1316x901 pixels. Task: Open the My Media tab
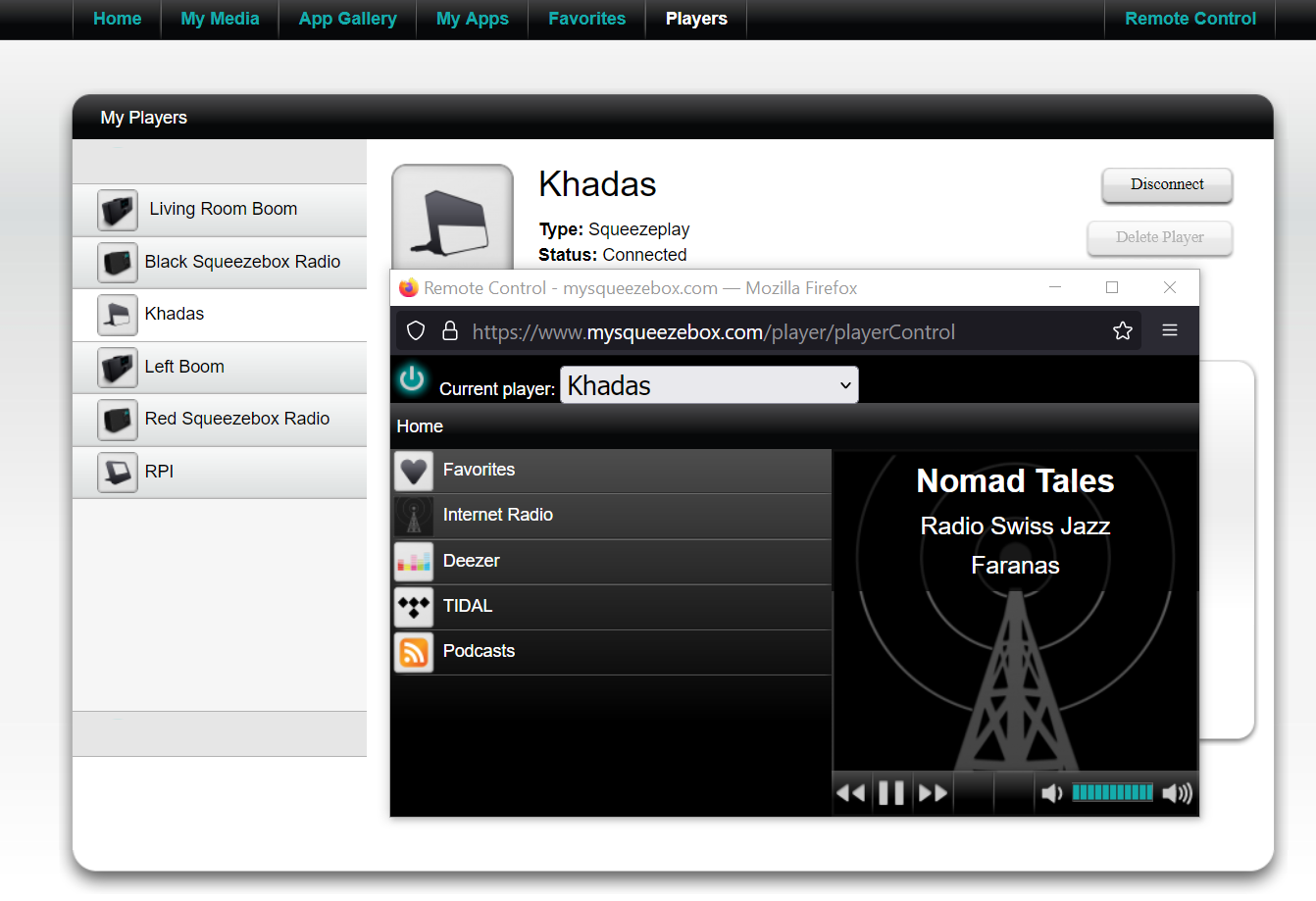point(220,19)
